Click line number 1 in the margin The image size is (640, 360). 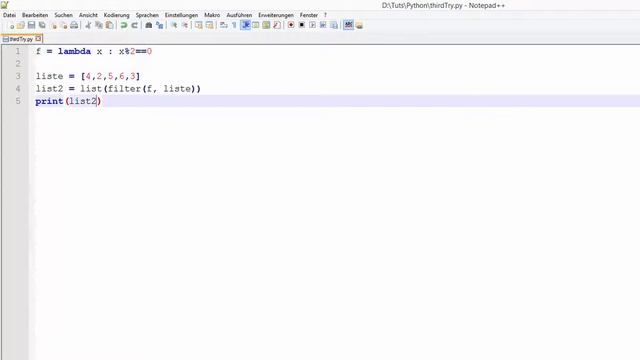pos(18,51)
